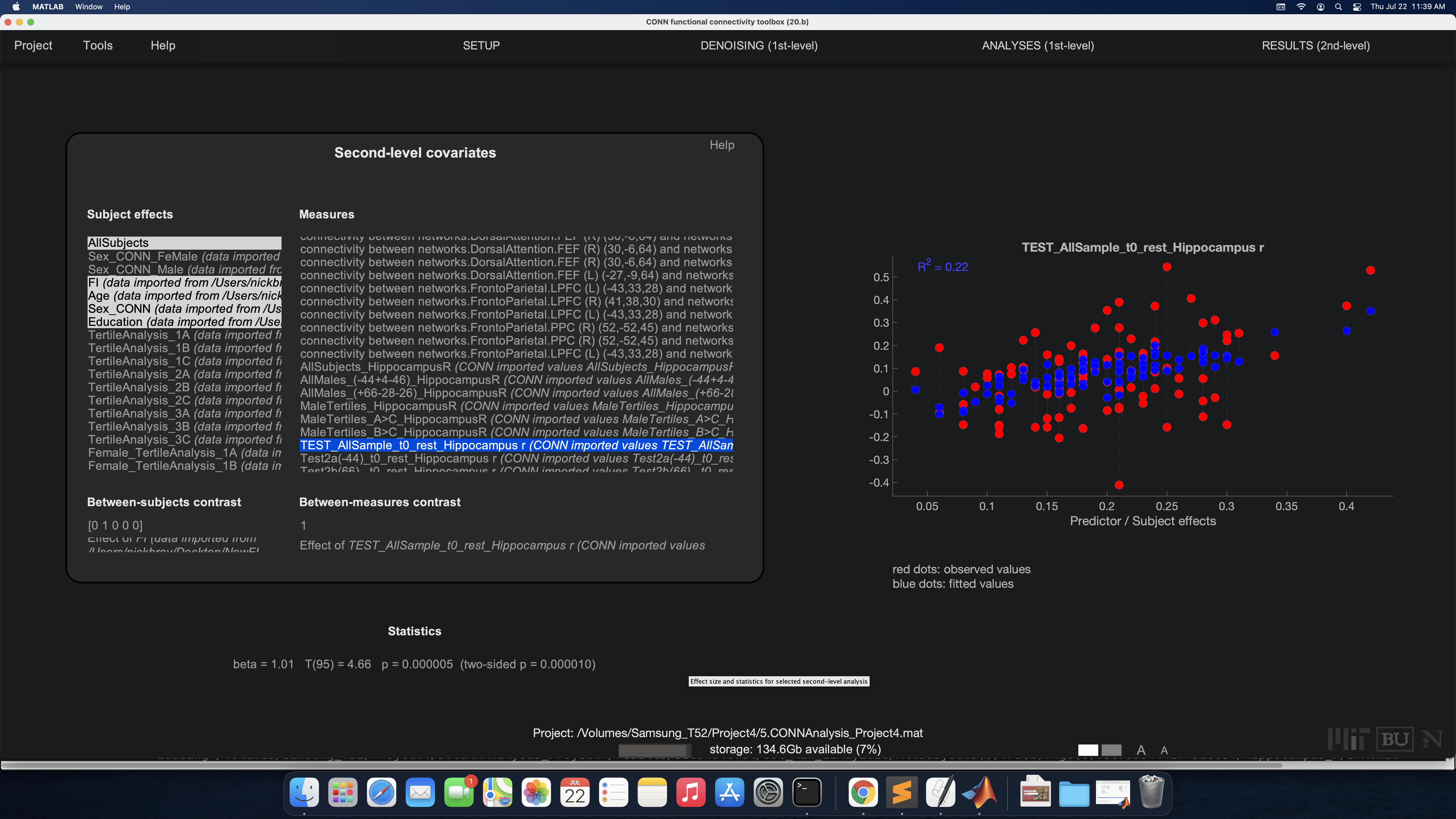
Task: Click the white background color swatch
Action: pos(1087,750)
